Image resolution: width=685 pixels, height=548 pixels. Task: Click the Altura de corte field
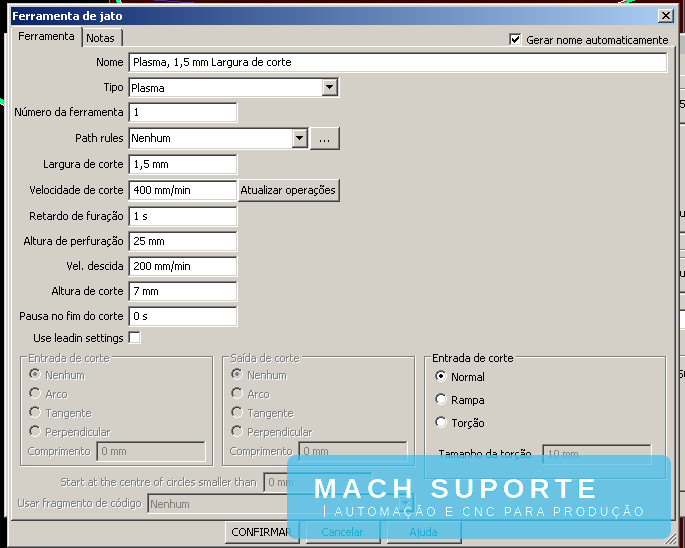pyautogui.click(x=183, y=291)
